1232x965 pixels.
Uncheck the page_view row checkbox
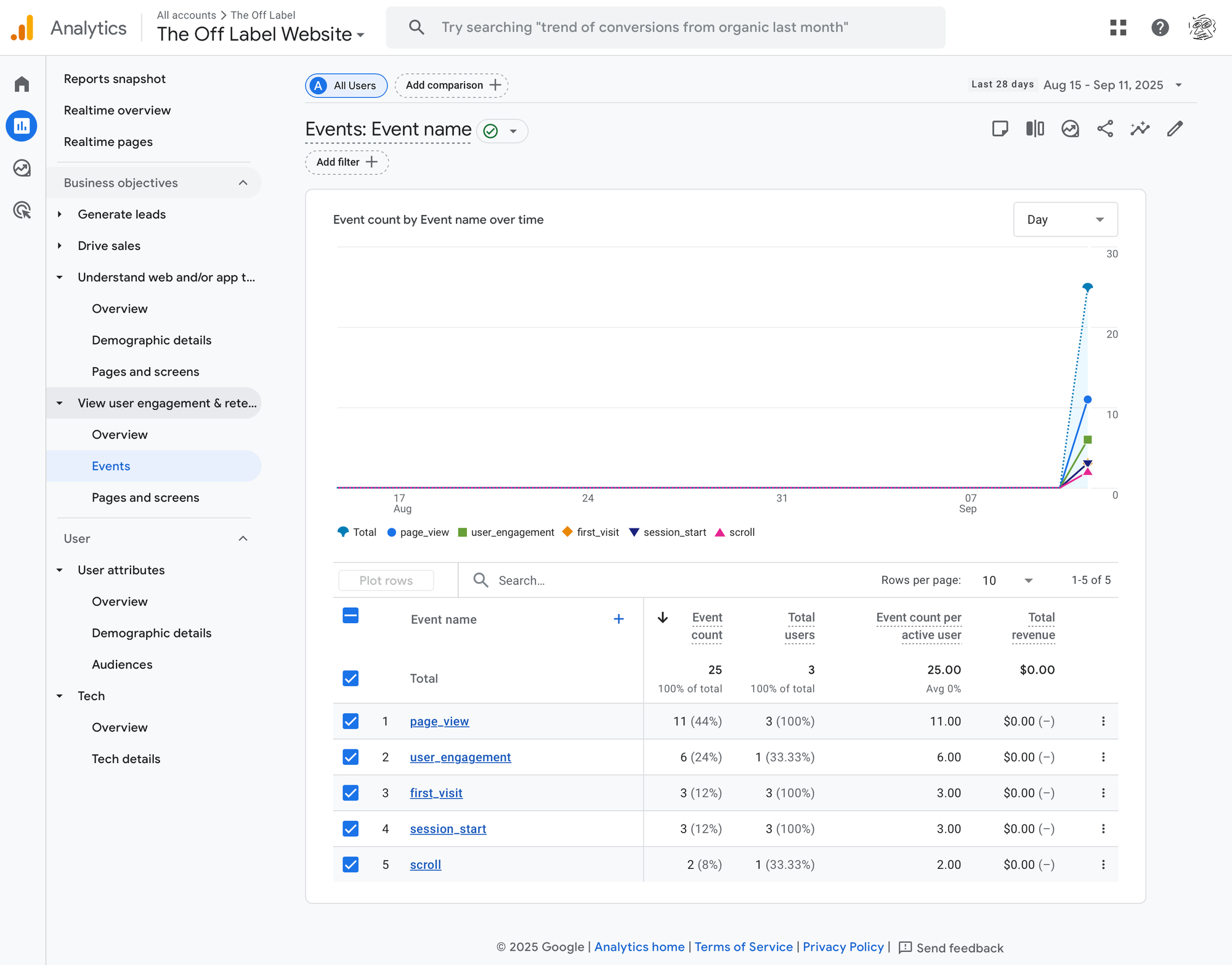click(x=351, y=721)
